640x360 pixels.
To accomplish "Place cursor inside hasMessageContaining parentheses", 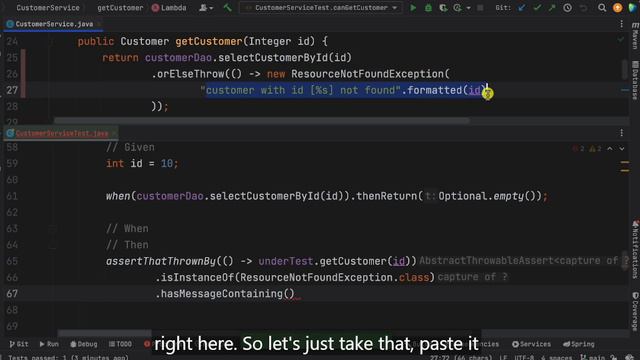I will (x=289, y=293).
